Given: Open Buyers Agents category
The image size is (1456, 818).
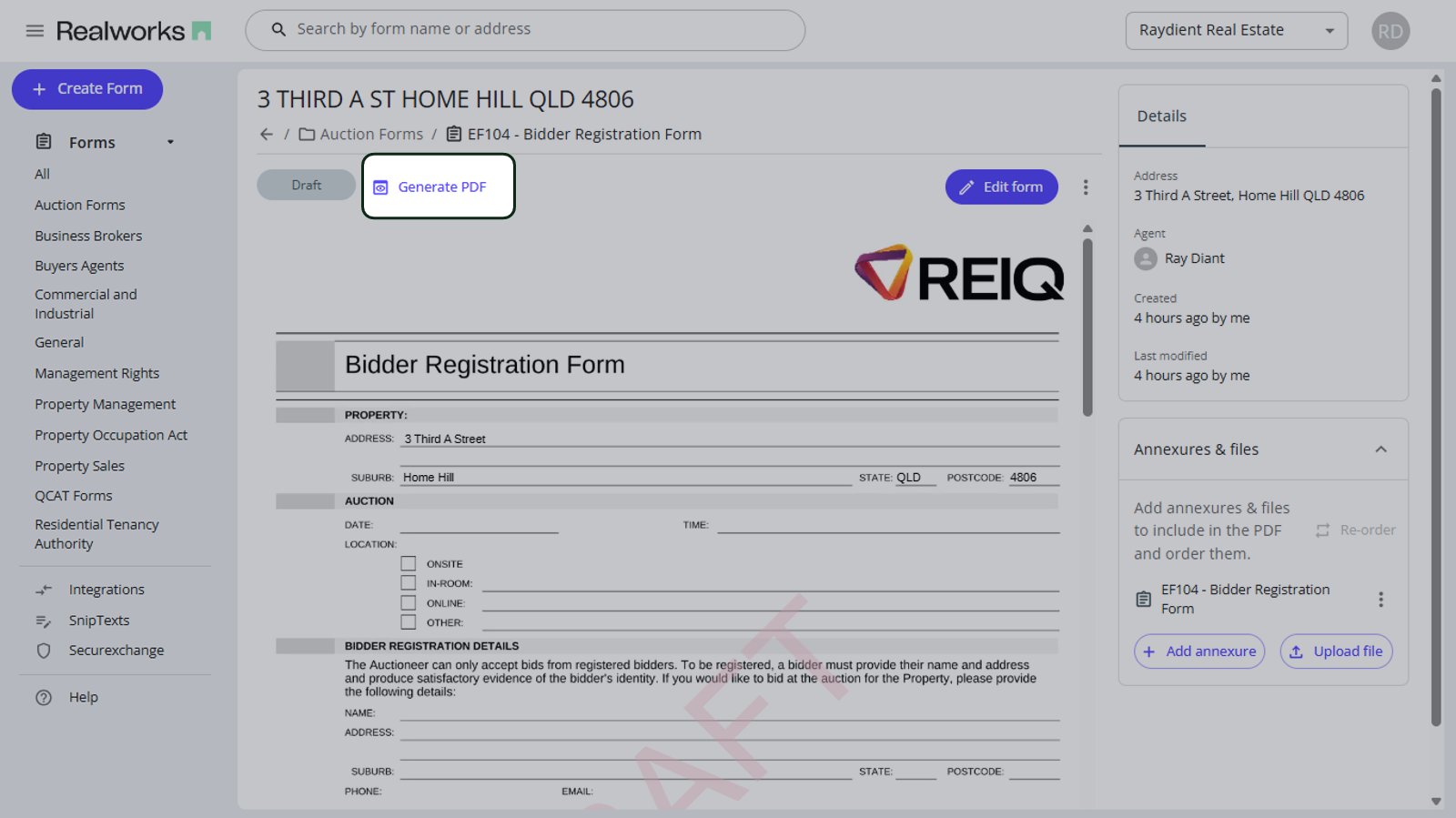Looking at the screenshot, I should coord(79,267).
